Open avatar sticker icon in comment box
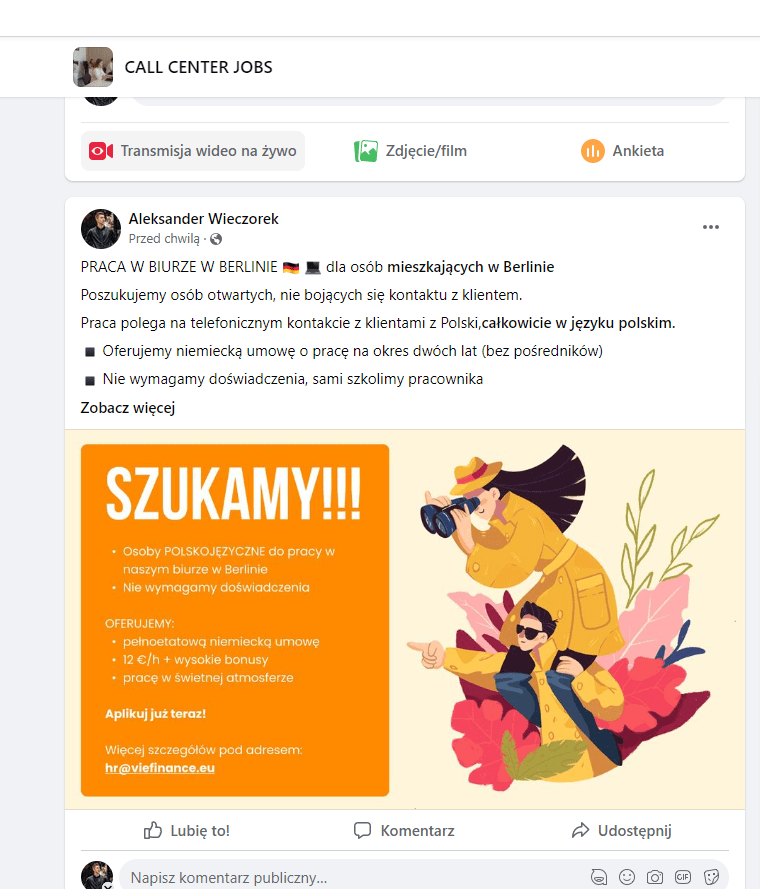The height and width of the screenshot is (889, 760). coord(599,877)
